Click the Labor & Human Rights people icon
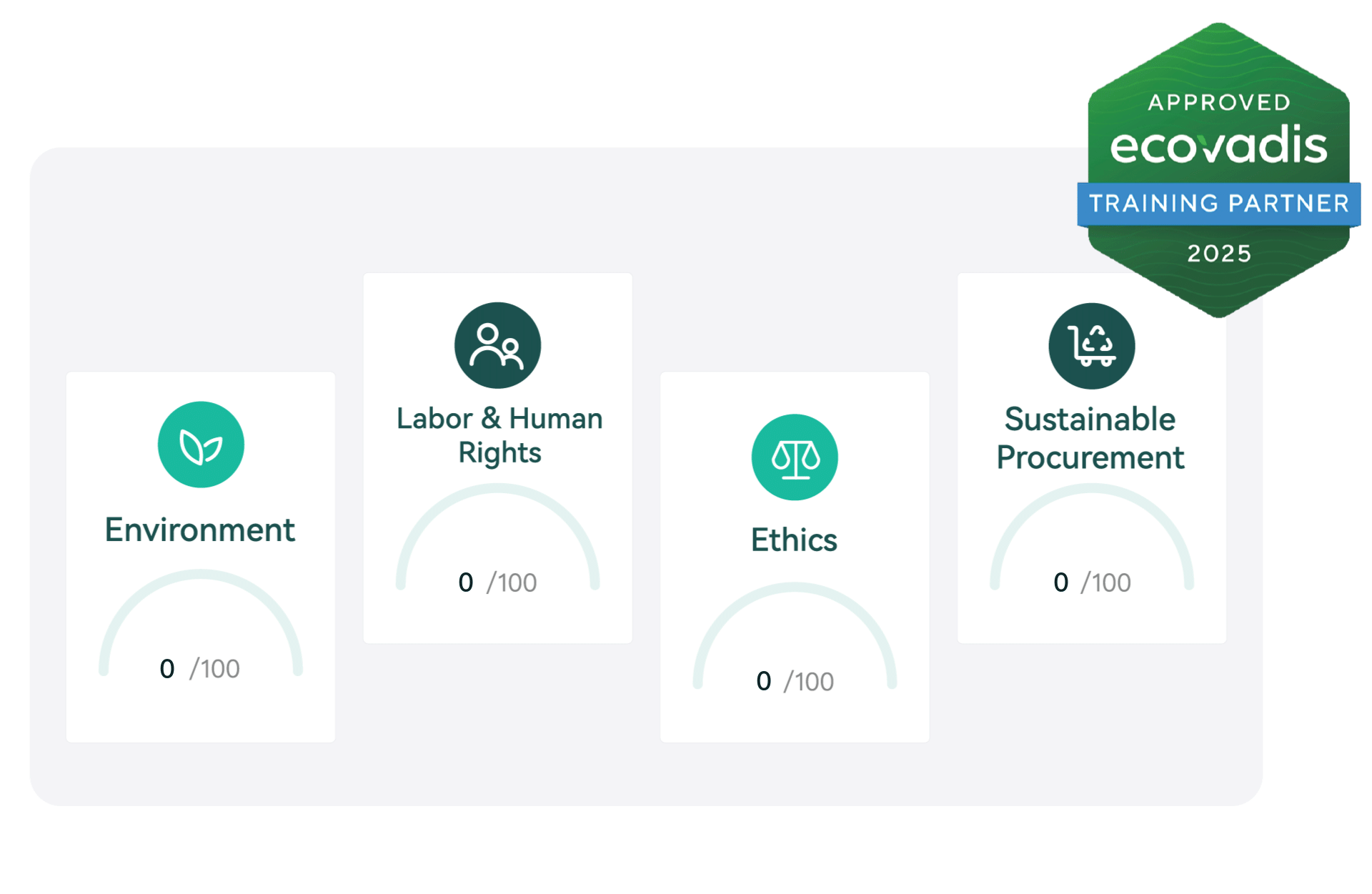The width and height of the screenshot is (1372, 894). tap(497, 345)
